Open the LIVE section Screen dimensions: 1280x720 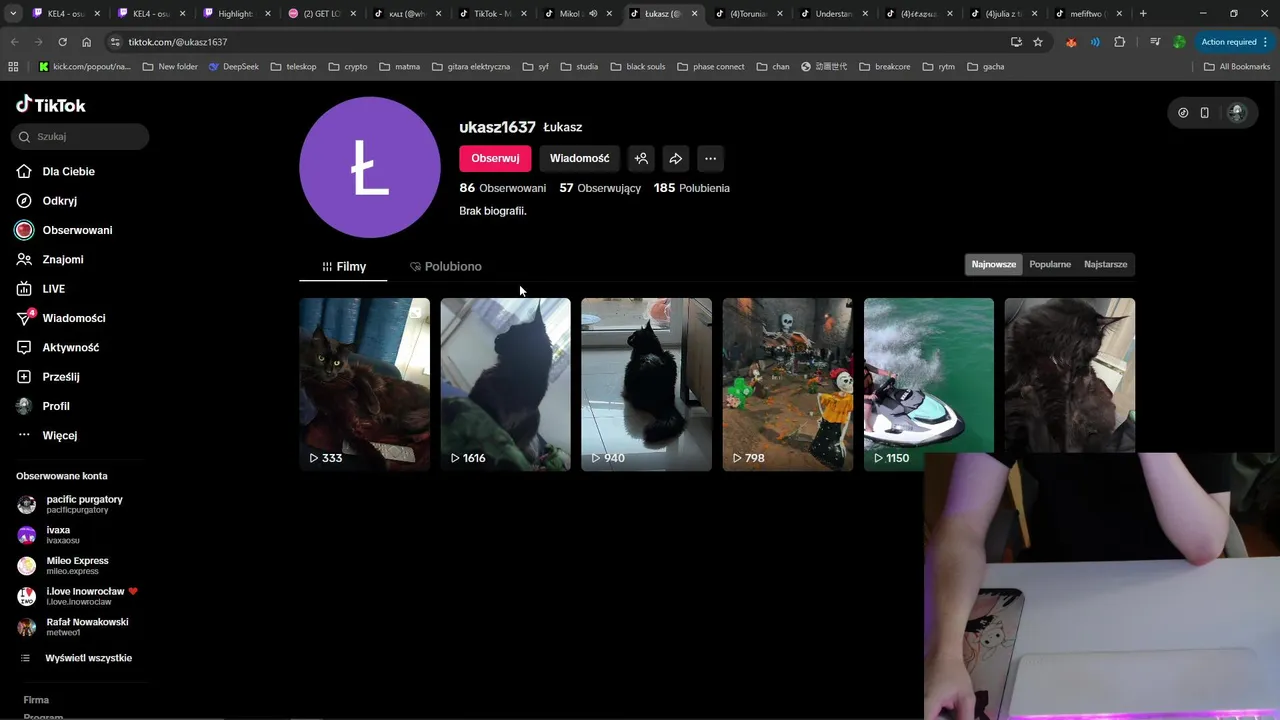(53, 288)
